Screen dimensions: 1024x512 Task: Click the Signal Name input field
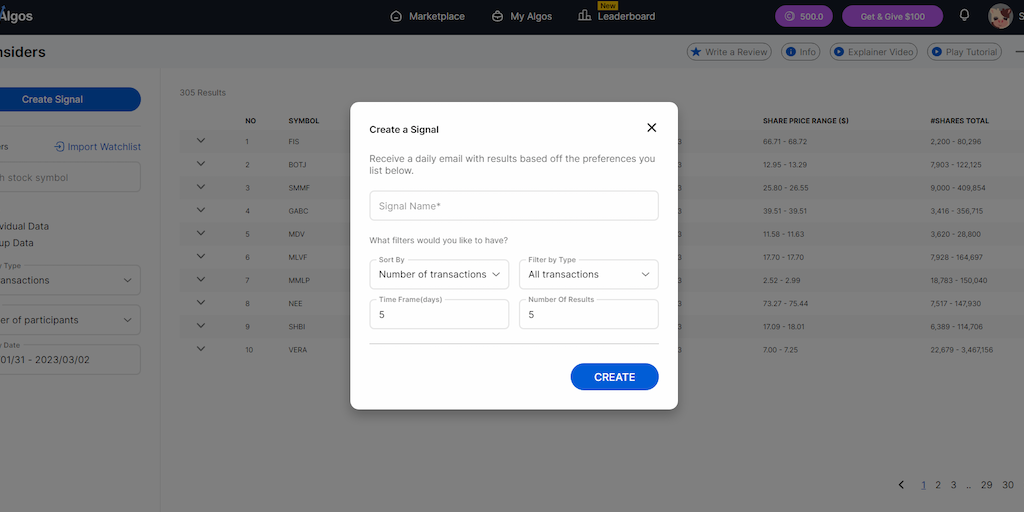coord(514,206)
